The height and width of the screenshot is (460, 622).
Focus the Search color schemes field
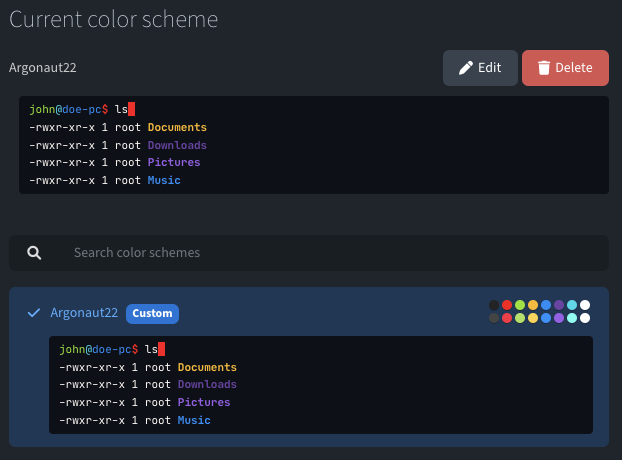309,253
